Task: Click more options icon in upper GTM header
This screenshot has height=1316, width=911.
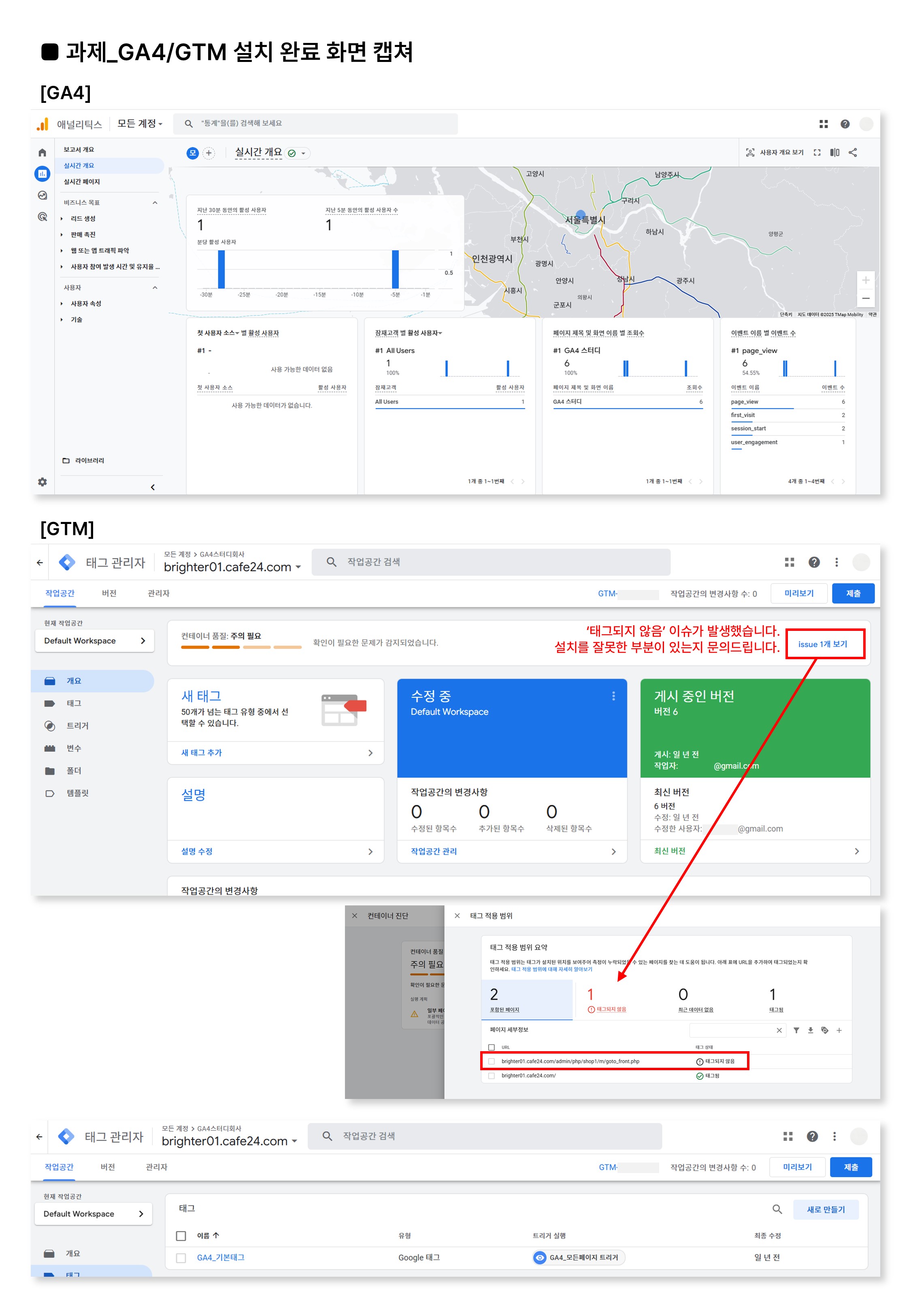Action: pyautogui.click(x=836, y=562)
